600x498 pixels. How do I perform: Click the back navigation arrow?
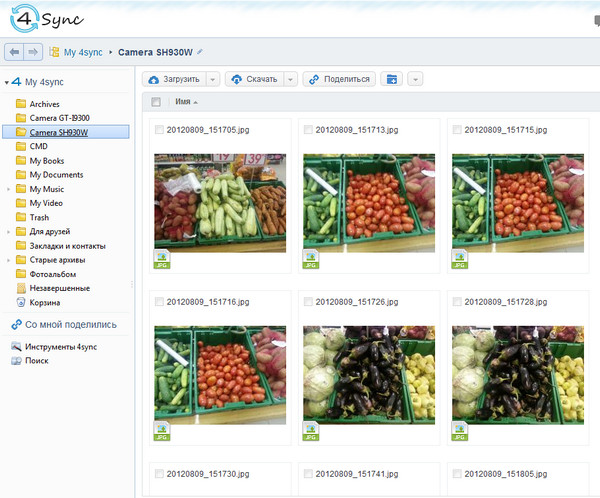click(14, 51)
